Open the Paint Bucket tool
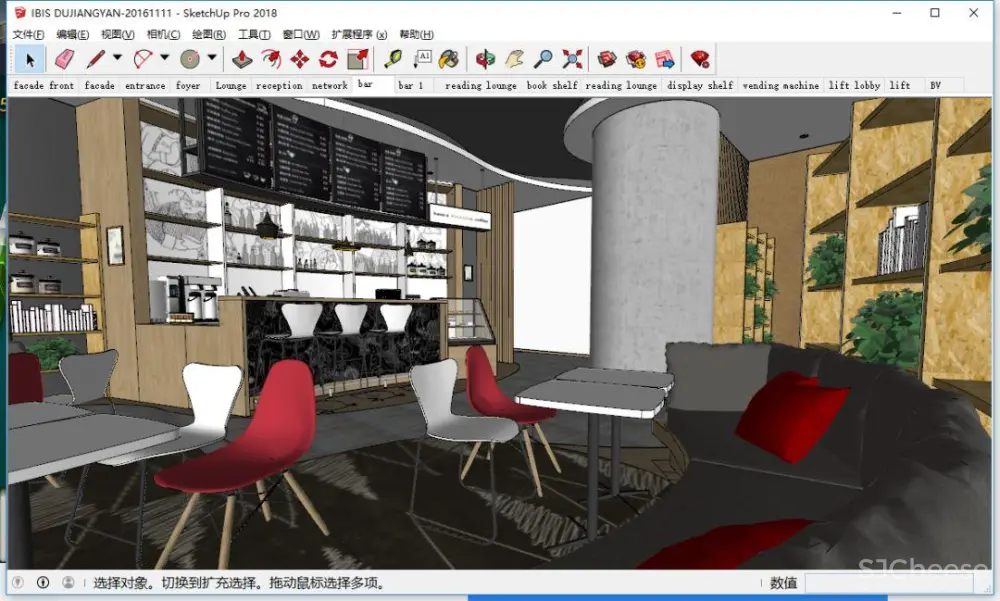 tap(449, 59)
